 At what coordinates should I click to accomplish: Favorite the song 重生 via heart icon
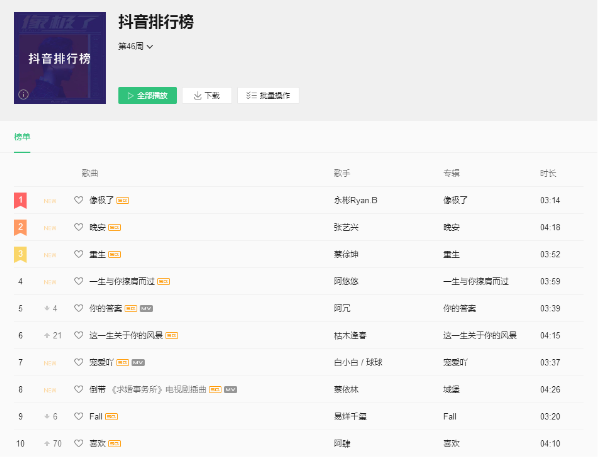point(79,254)
